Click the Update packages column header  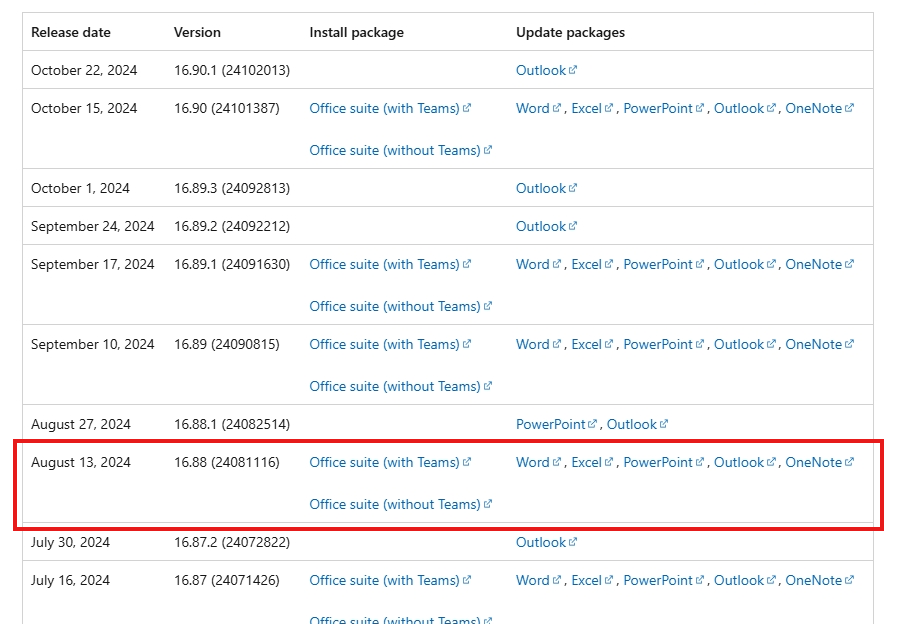pos(571,32)
